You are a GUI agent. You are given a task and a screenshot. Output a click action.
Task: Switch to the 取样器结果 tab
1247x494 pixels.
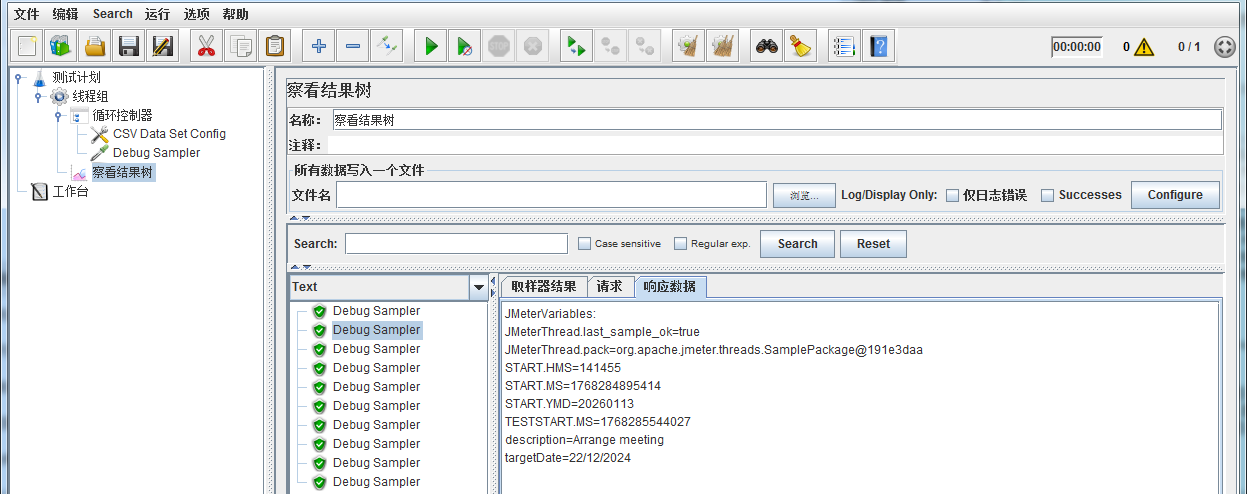tap(543, 287)
